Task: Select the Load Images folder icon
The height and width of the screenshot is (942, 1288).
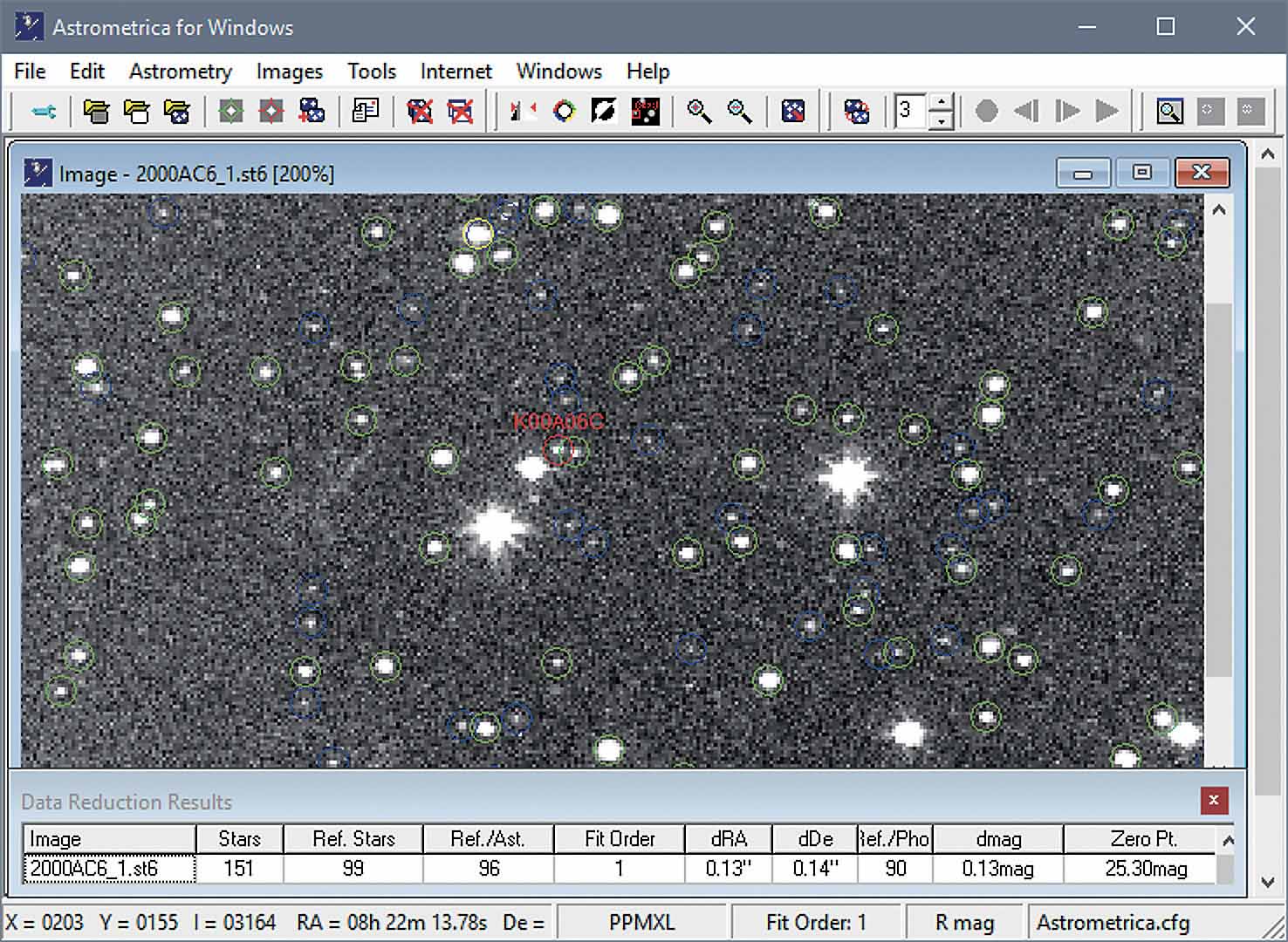Action: [96, 111]
